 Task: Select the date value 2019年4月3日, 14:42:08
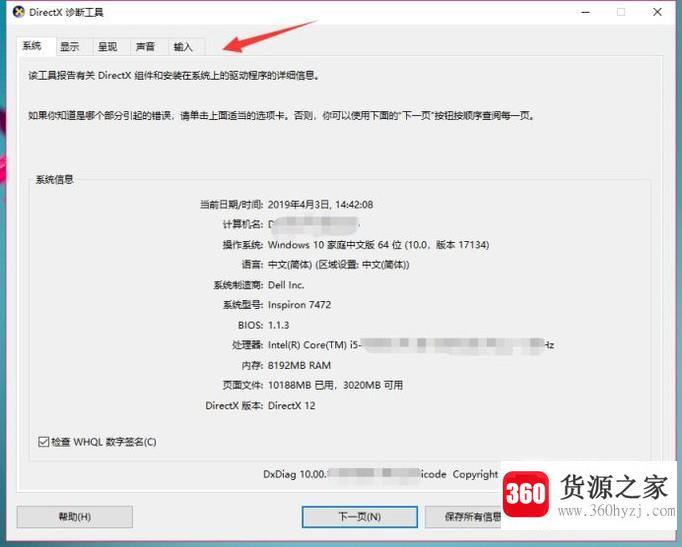[320, 204]
